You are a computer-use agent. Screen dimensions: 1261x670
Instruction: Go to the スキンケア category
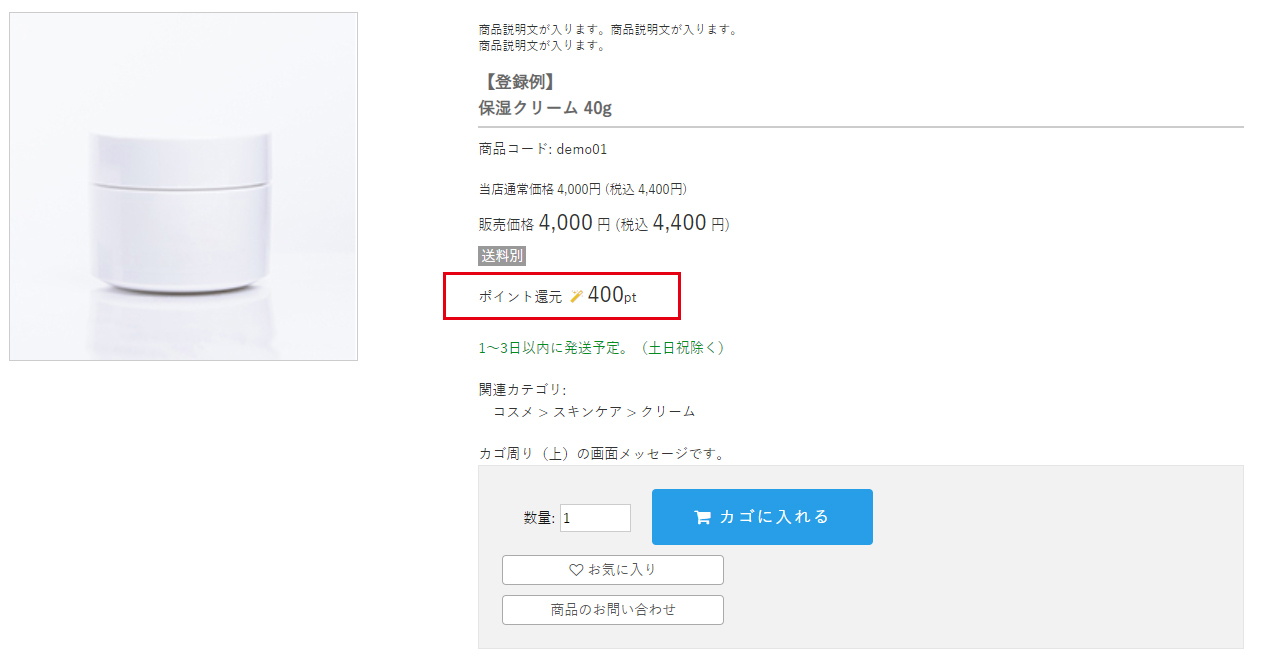tap(587, 411)
